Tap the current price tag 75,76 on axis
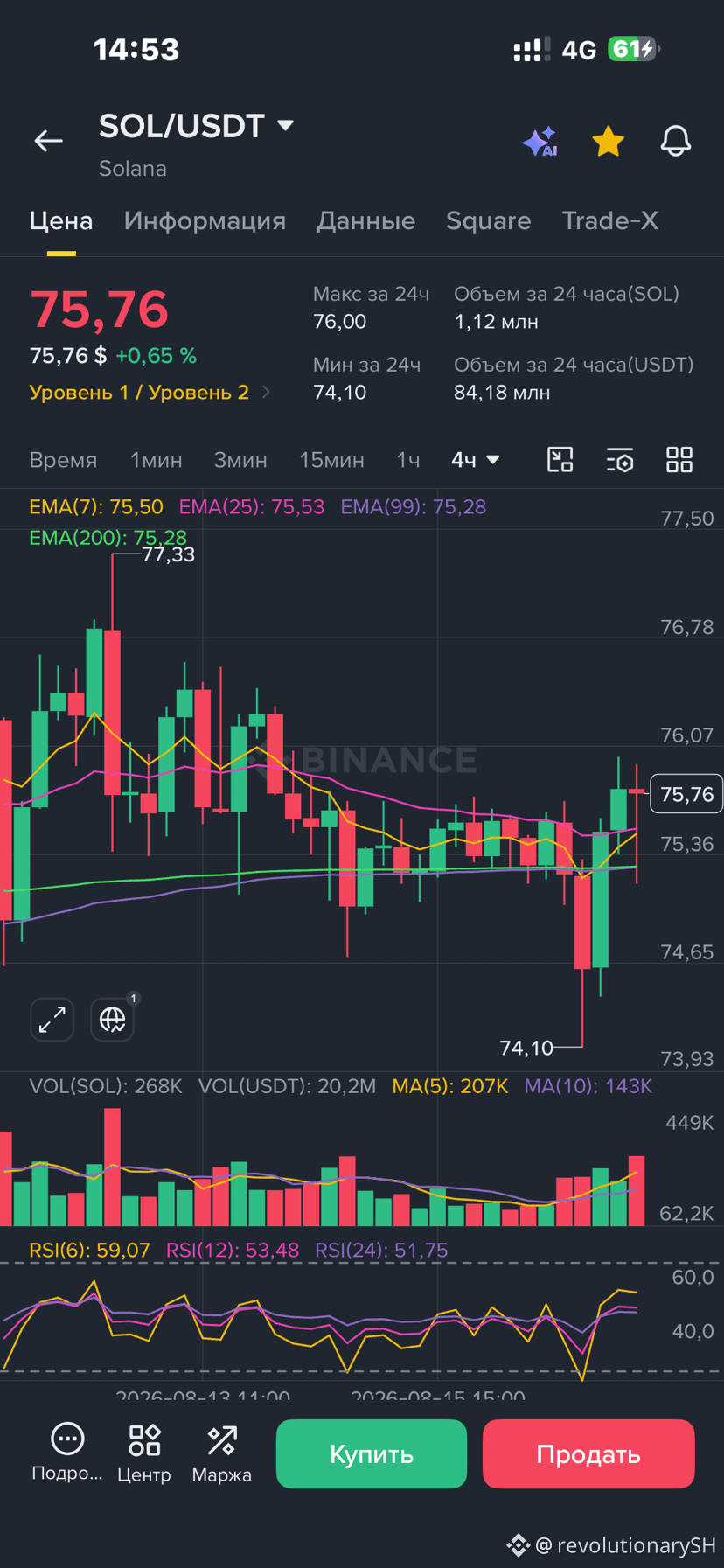 (x=687, y=794)
